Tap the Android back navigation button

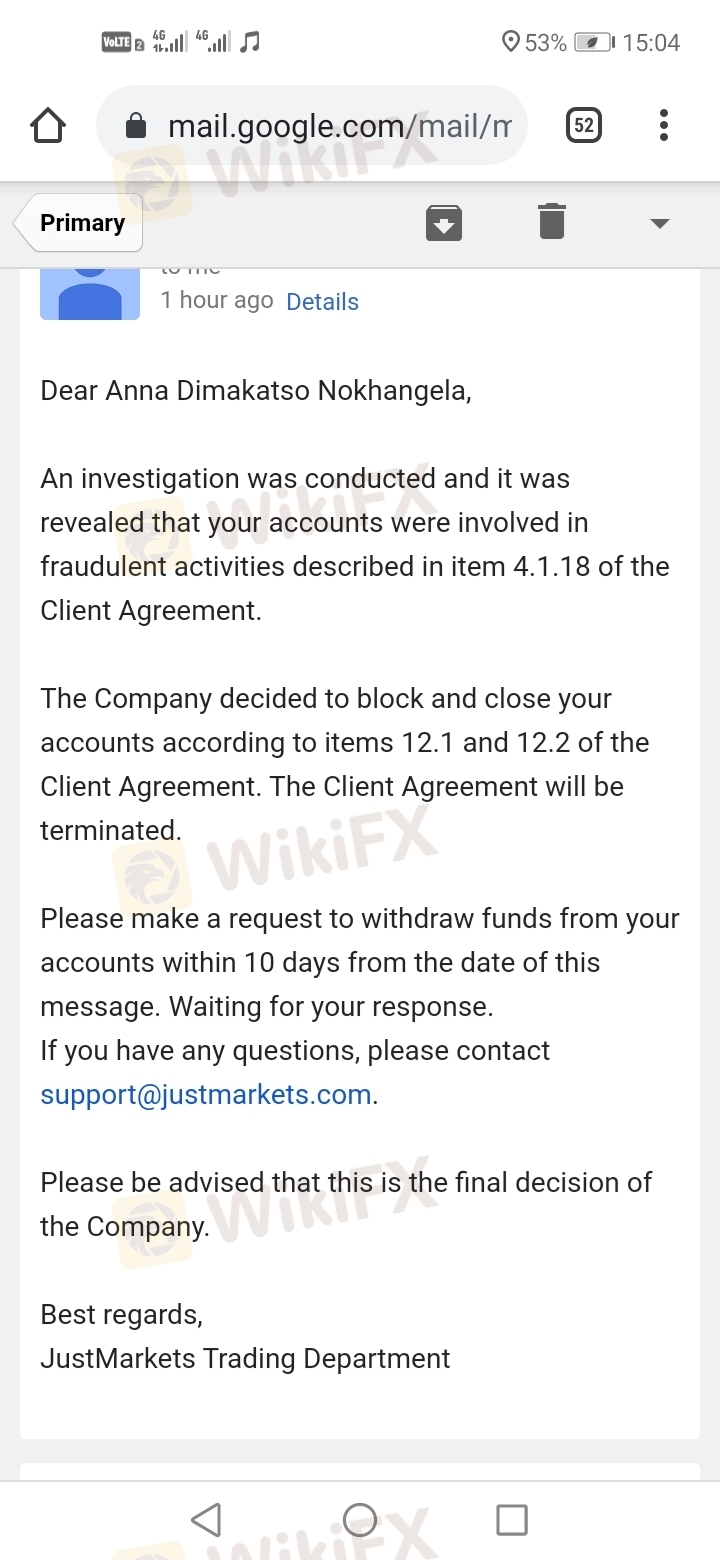(206, 1520)
